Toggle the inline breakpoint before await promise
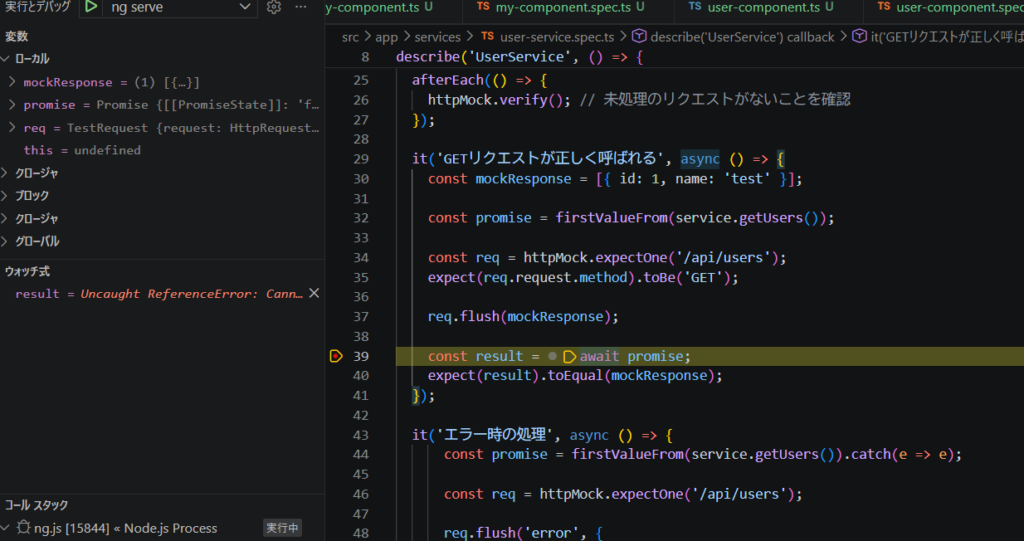 [552, 356]
